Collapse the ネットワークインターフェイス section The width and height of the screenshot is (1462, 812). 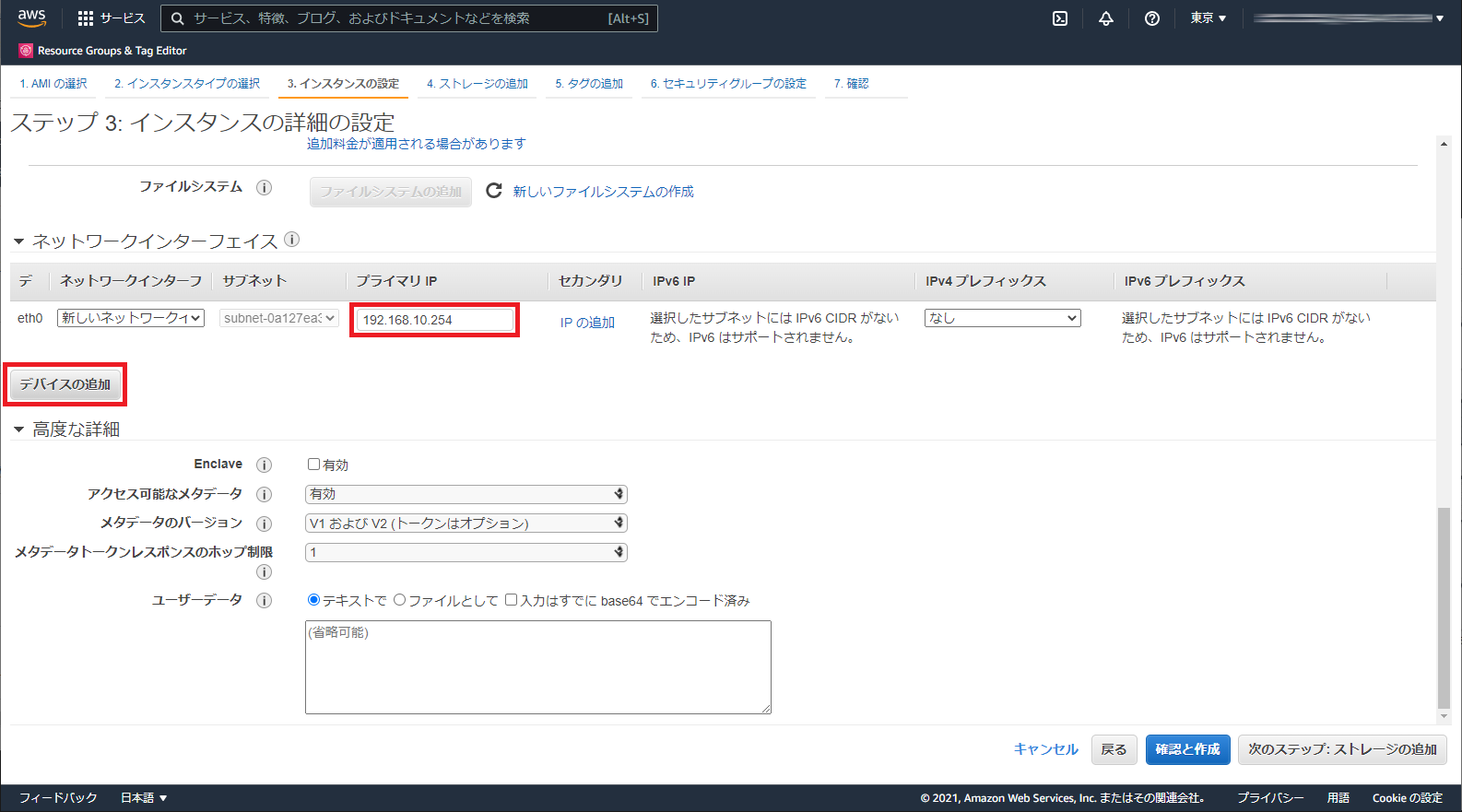(18, 241)
